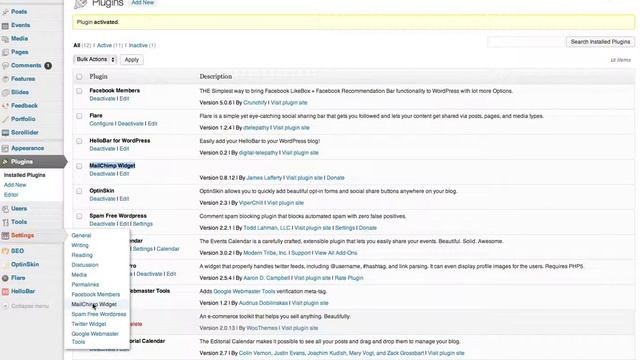This screenshot has height=360, width=640.
Task: Filter plugins by Inactive
Action: [138, 45]
